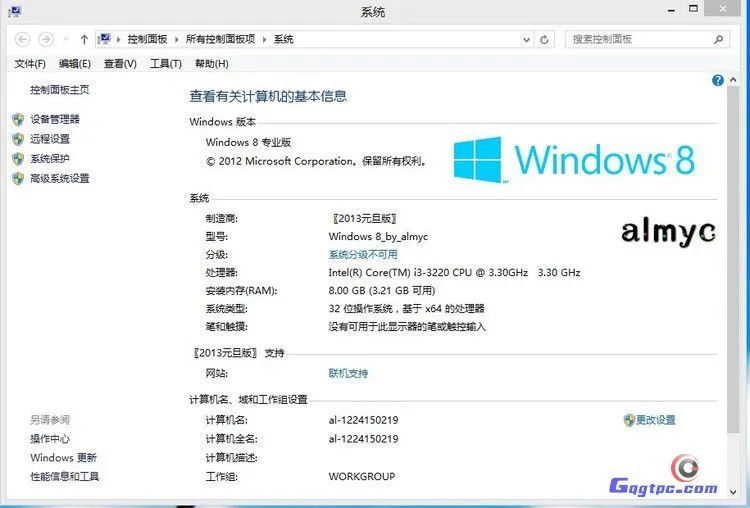
Task: Click the 系统分级不可用 rating link
Action: tap(363, 254)
